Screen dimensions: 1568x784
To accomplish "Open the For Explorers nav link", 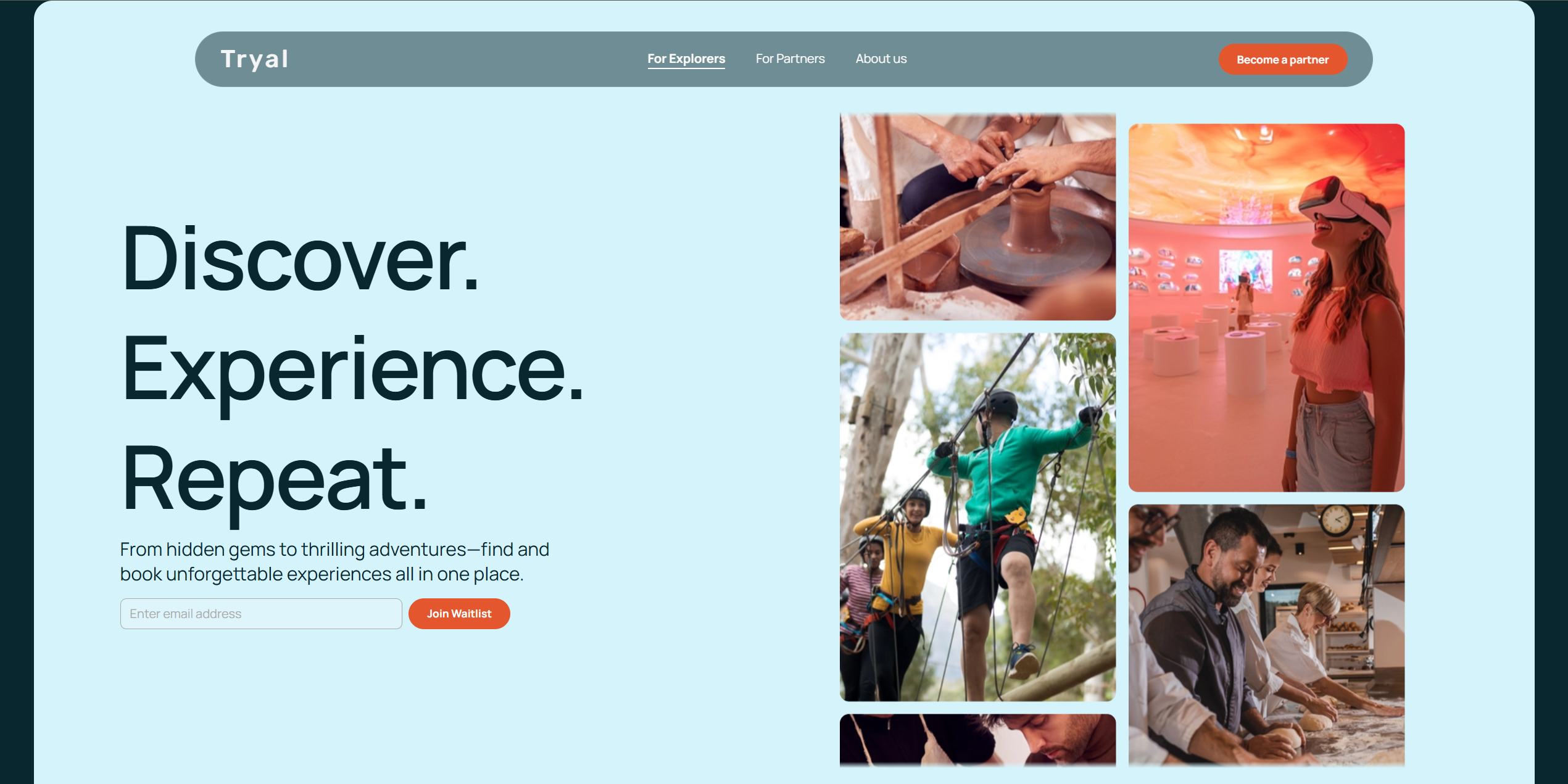I will [686, 59].
